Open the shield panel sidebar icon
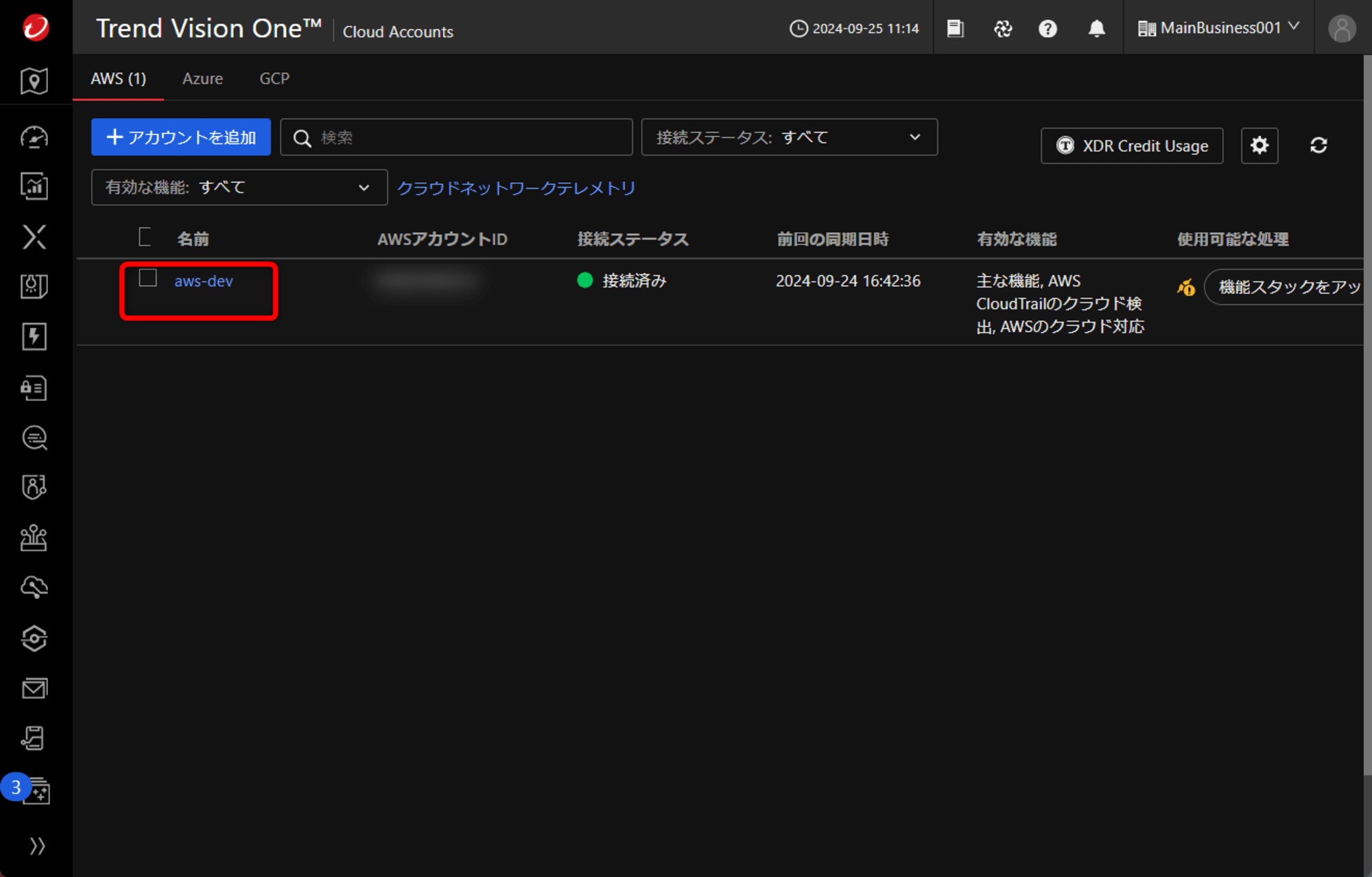The height and width of the screenshot is (877, 1372). 34,286
